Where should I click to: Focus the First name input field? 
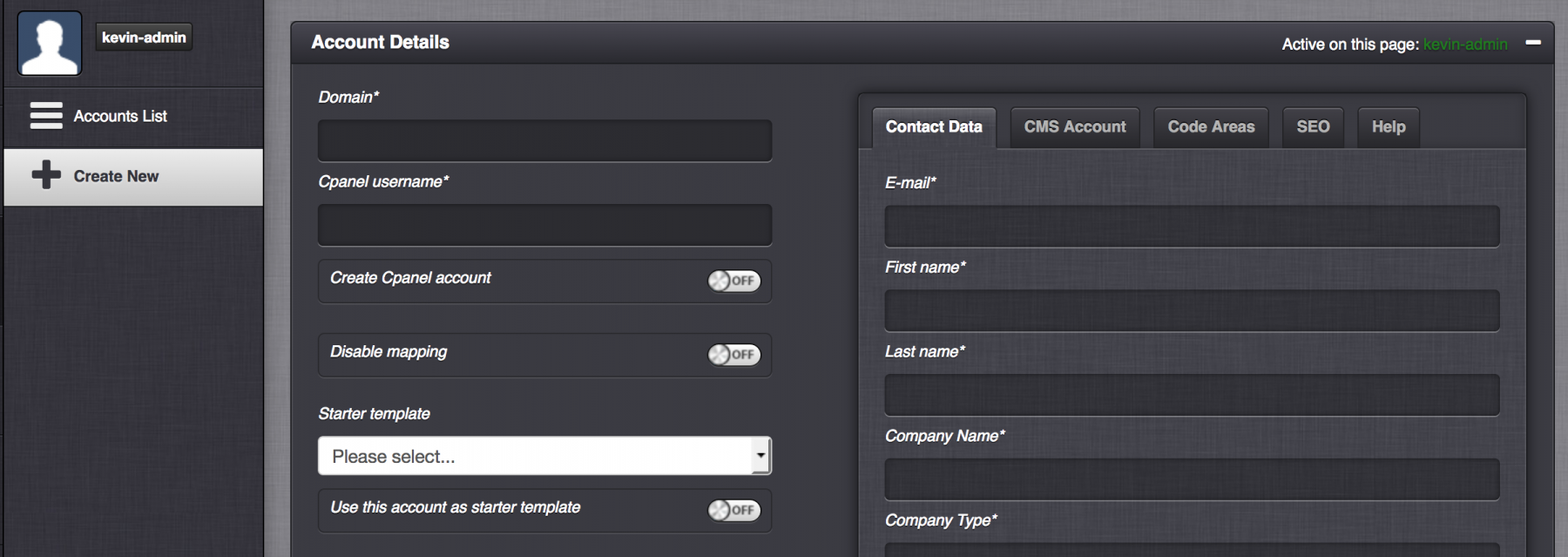pyautogui.click(x=1192, y=311)
